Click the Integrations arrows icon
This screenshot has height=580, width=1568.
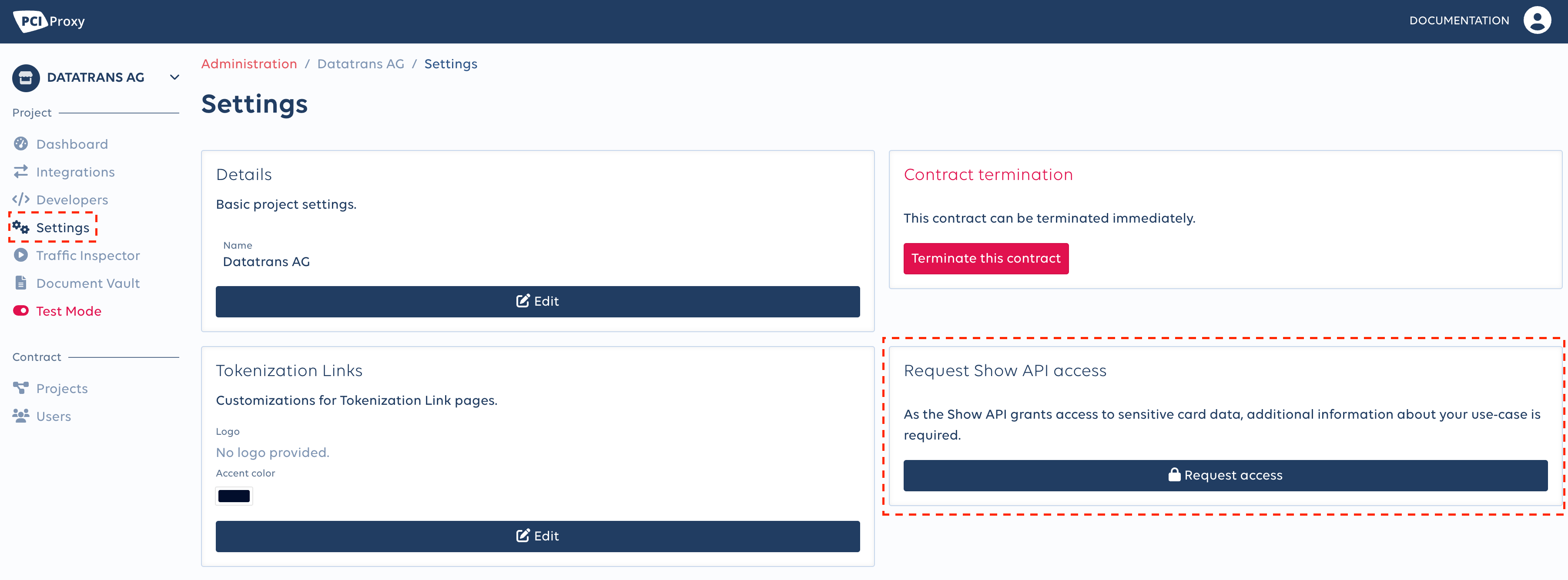[x=21, y=172]
